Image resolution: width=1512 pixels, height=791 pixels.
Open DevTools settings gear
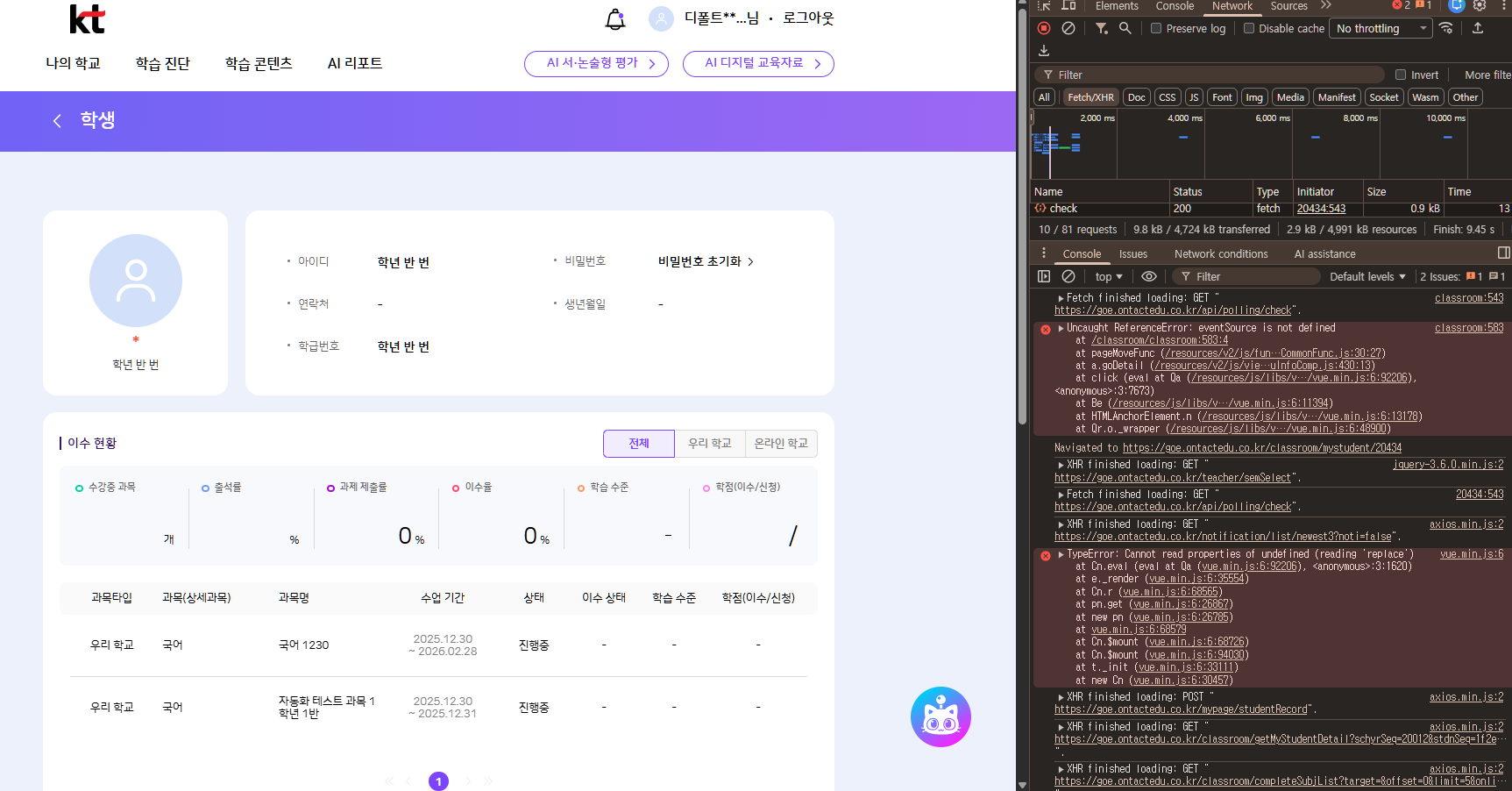coord(1480,5)
